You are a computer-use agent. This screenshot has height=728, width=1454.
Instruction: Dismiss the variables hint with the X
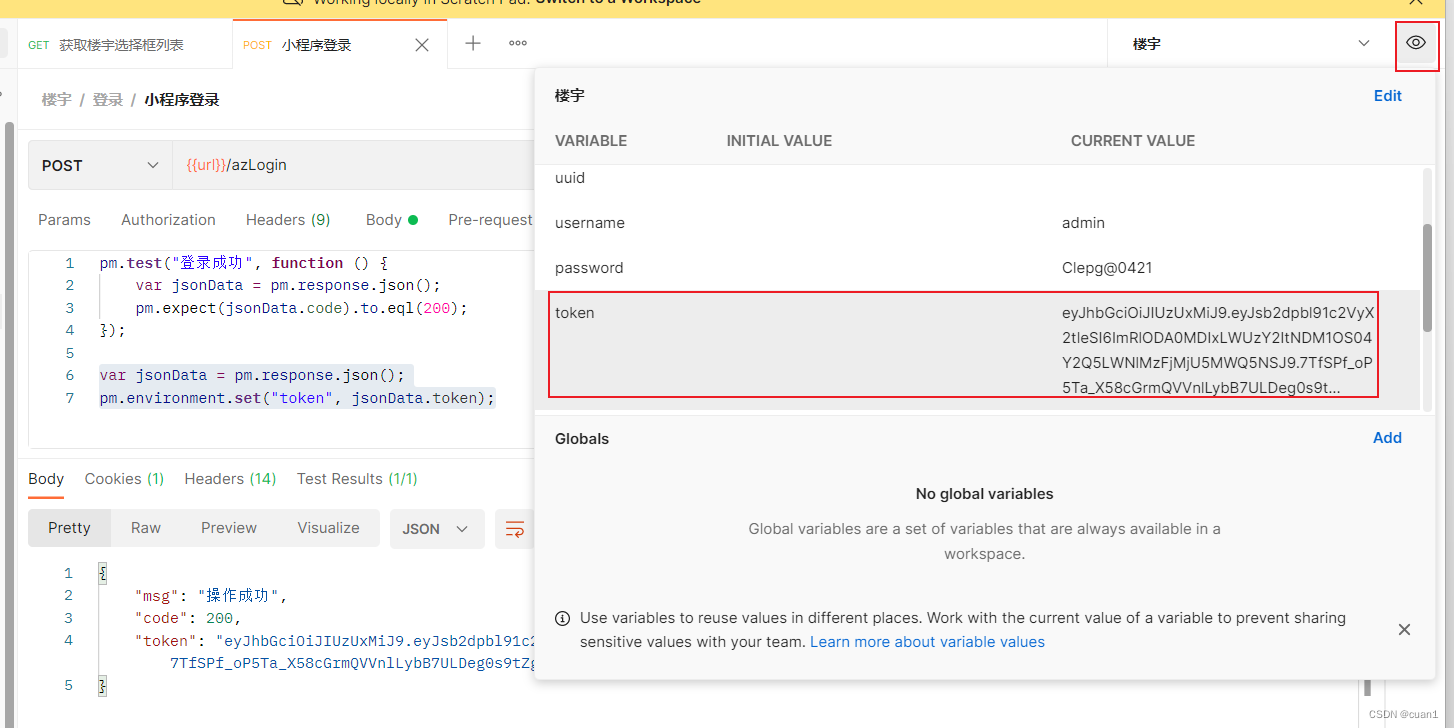click(x=1404, y=629)
